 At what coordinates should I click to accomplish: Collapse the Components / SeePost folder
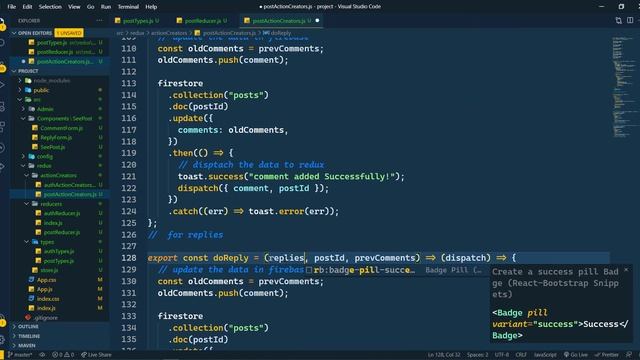point(23,118)
